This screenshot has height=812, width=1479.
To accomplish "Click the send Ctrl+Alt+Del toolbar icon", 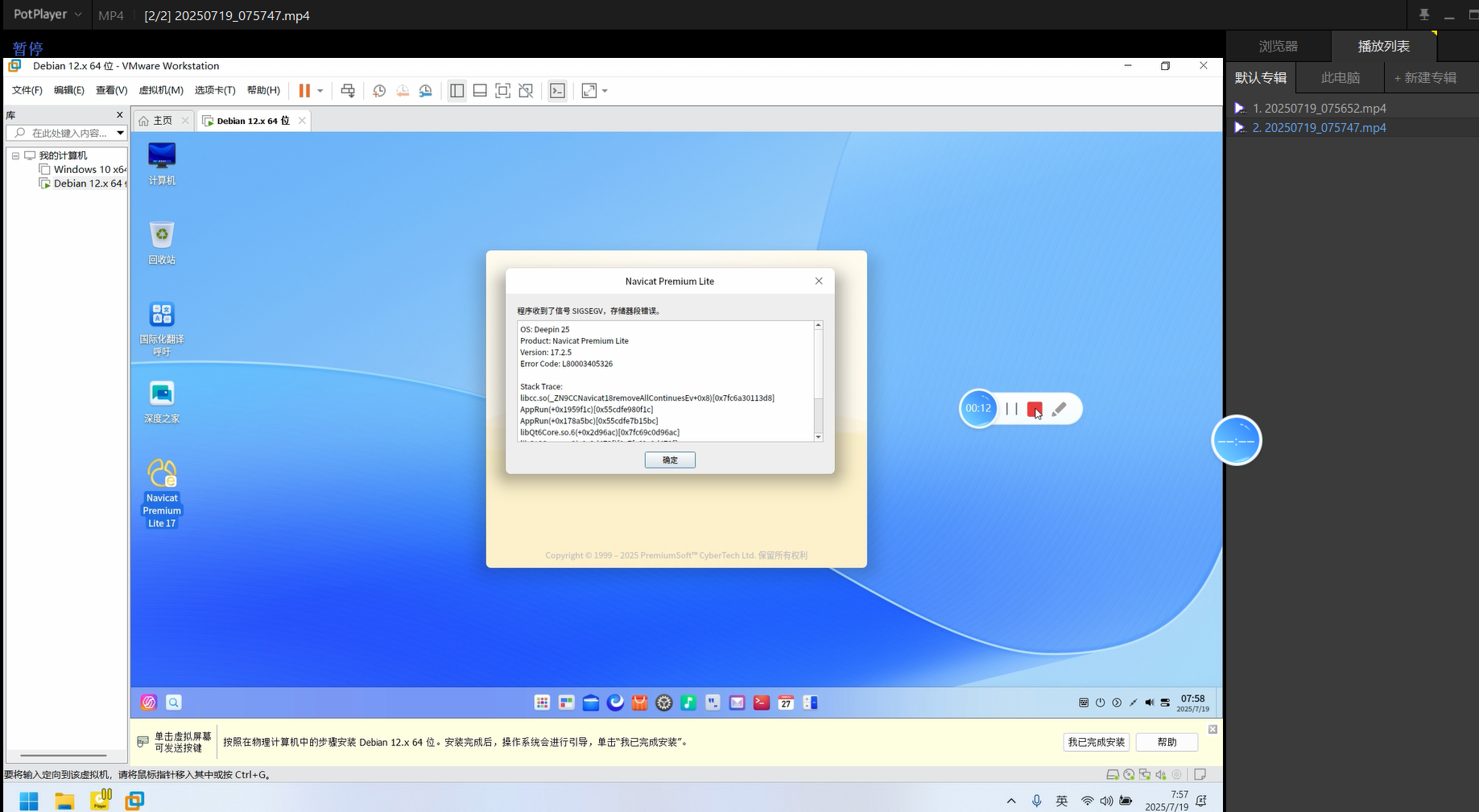I will [x=348, y=91].
